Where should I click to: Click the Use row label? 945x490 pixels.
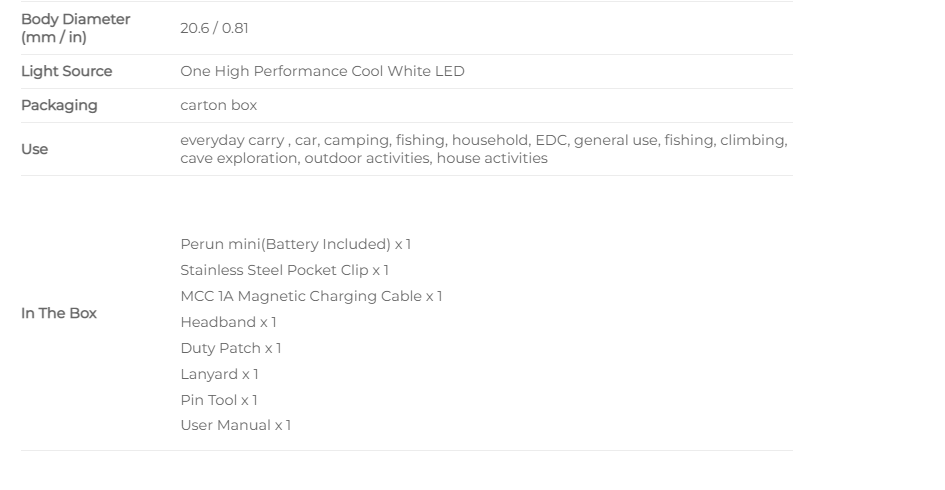(34, 149)
